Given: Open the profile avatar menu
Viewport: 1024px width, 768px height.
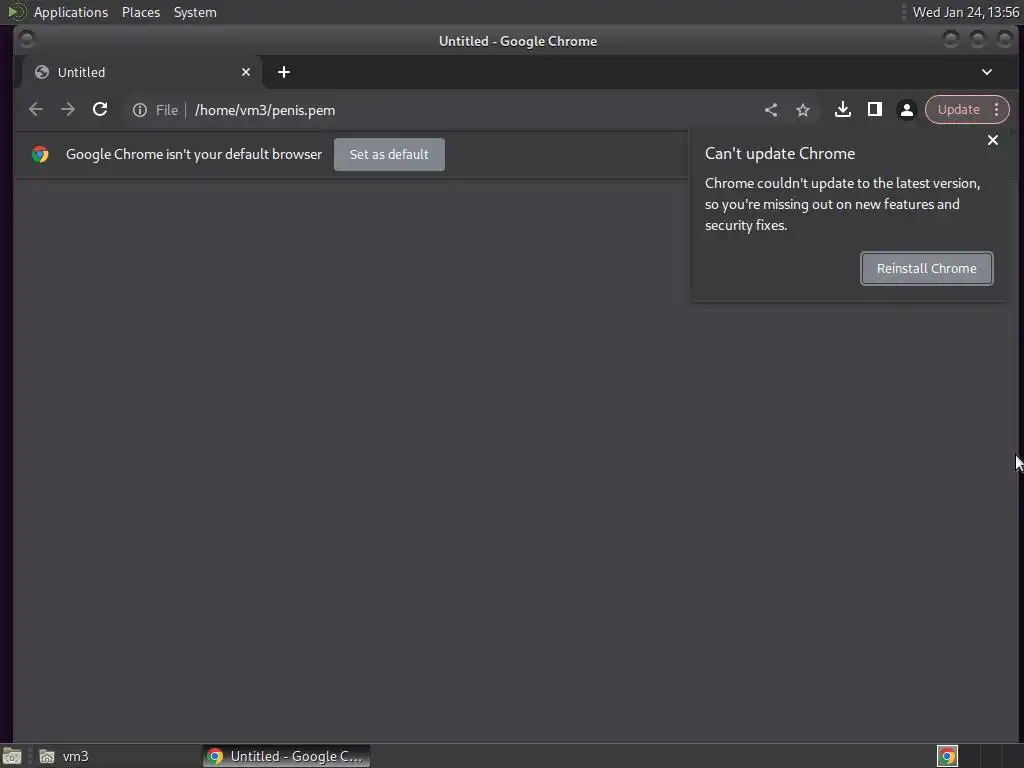Looking at the screenshot, I should [x=906, y=110].
